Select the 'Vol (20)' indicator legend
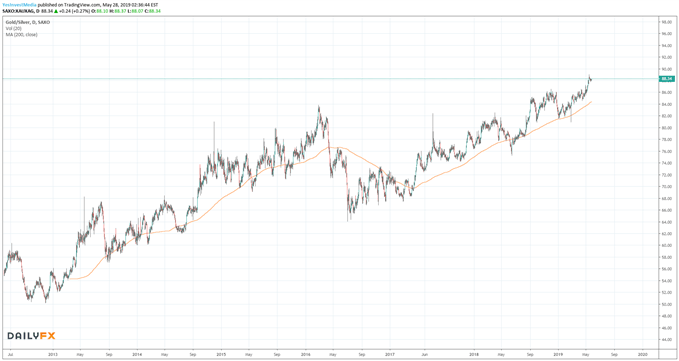This screenshot has width=679, height=361. (13, 28)
